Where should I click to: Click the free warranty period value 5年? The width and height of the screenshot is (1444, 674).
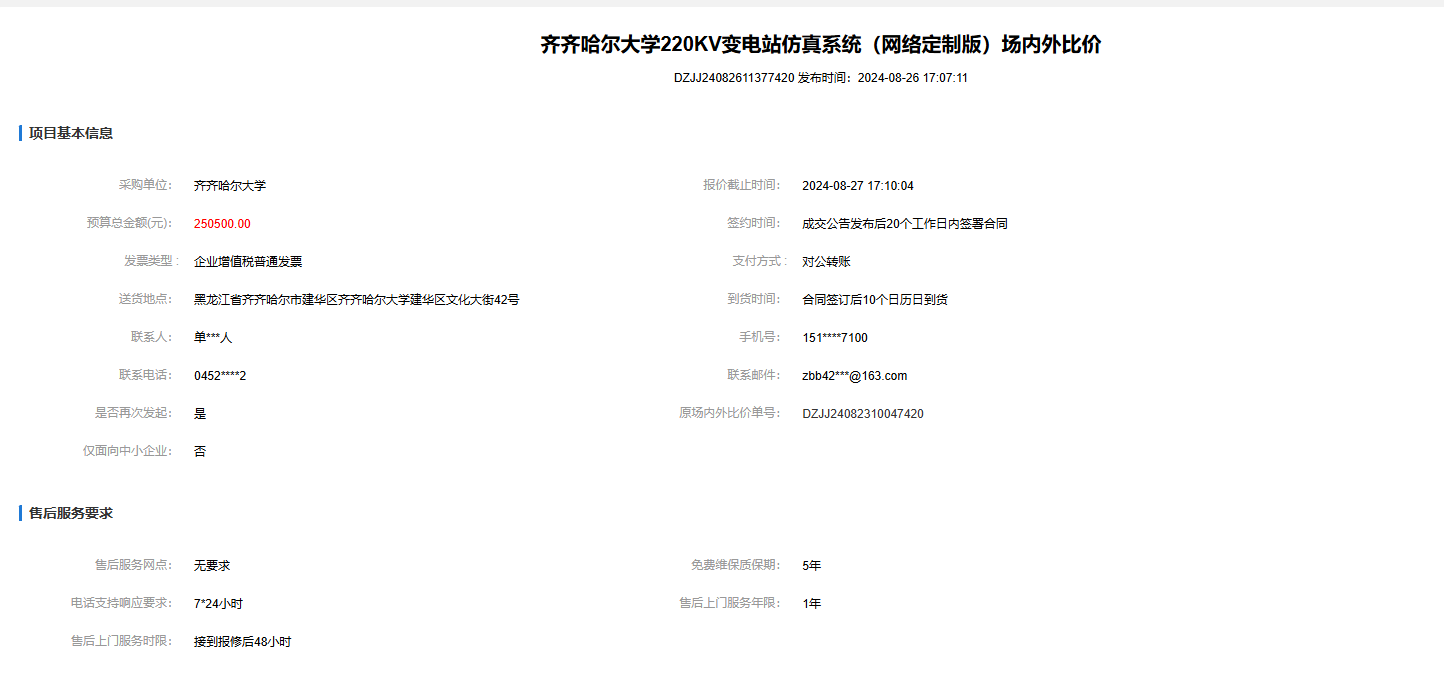coord(811,566)
